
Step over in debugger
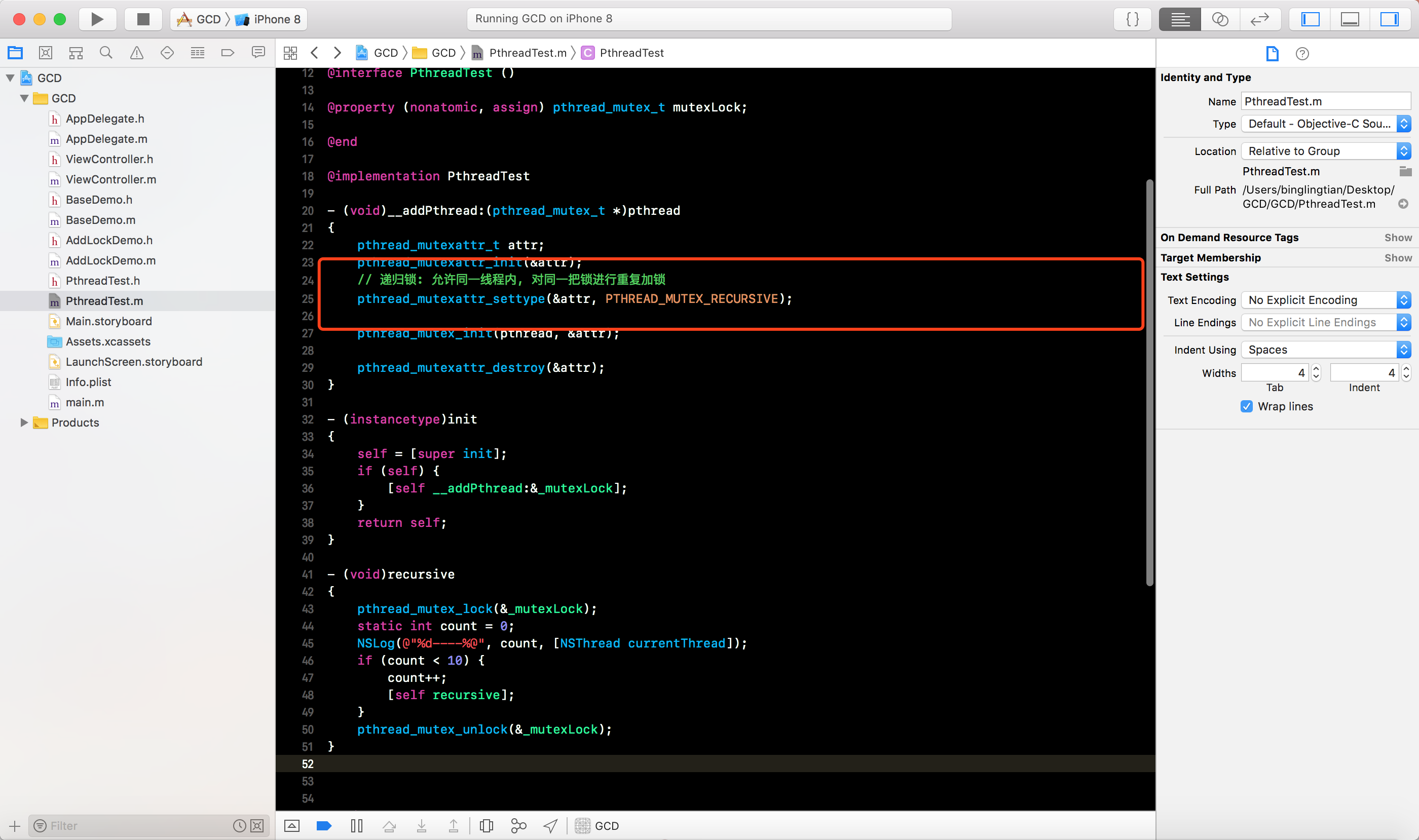390,826
